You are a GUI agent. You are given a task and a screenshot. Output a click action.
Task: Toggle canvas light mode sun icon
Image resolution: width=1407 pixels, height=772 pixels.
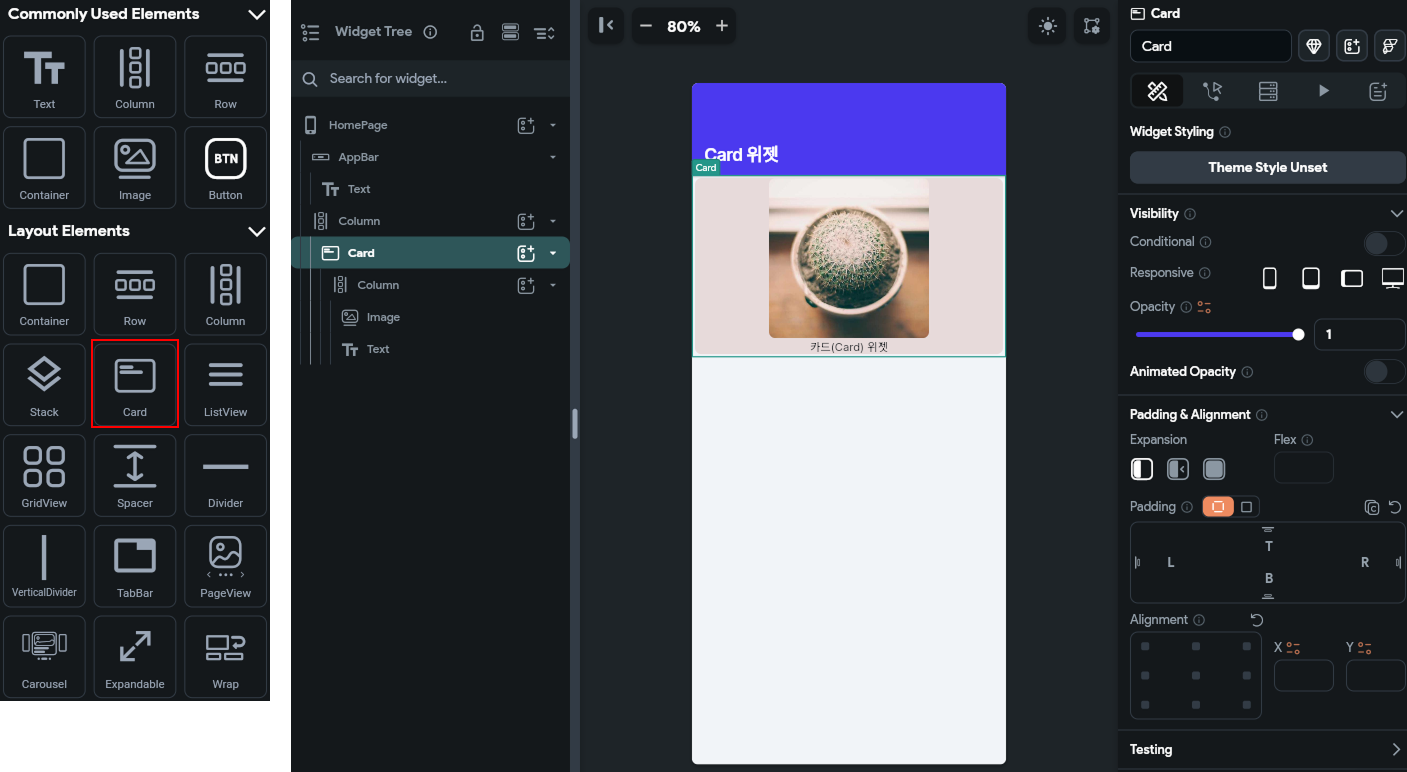(1047, 26)
